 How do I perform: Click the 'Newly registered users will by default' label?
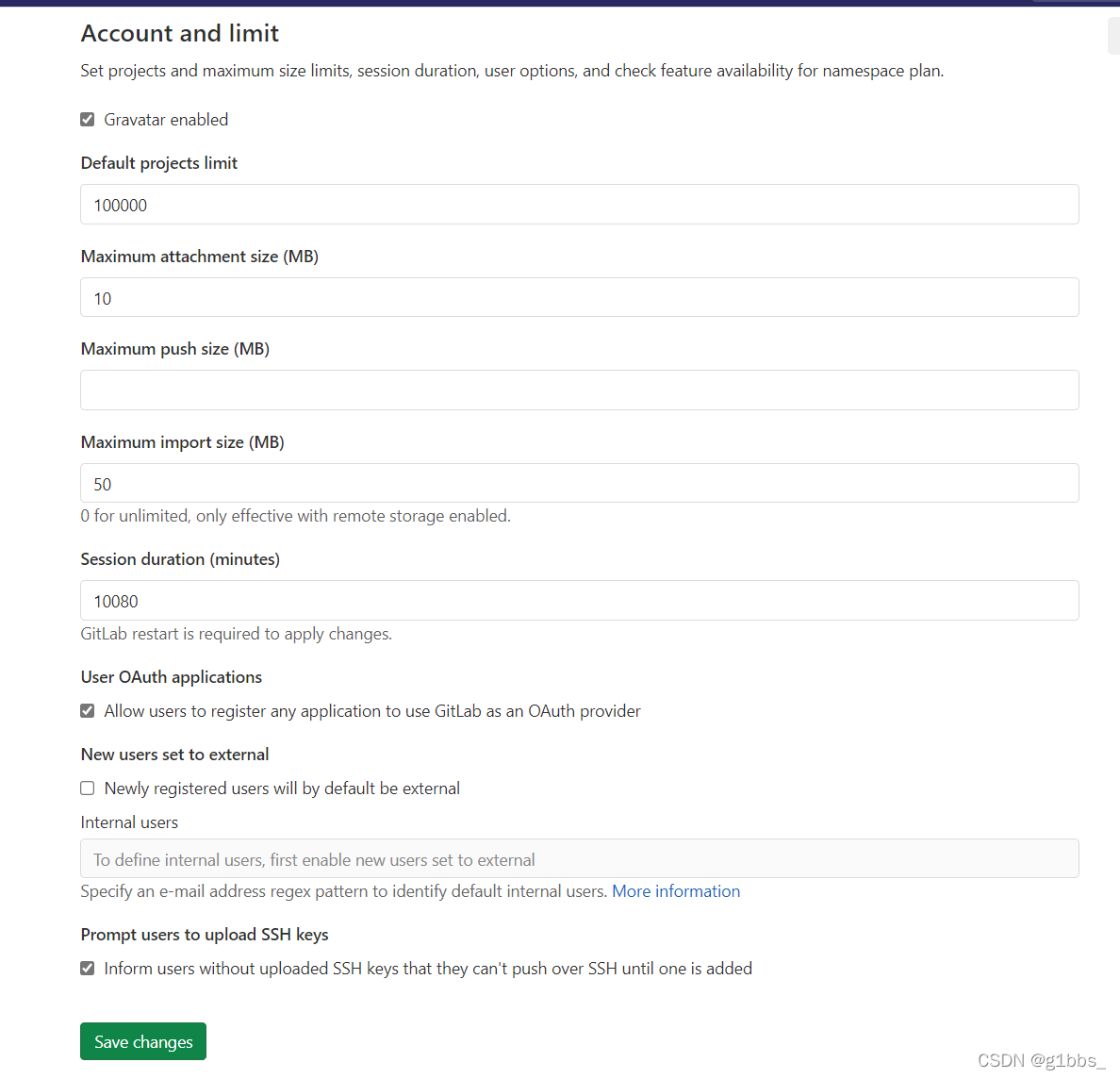point(282,788)
